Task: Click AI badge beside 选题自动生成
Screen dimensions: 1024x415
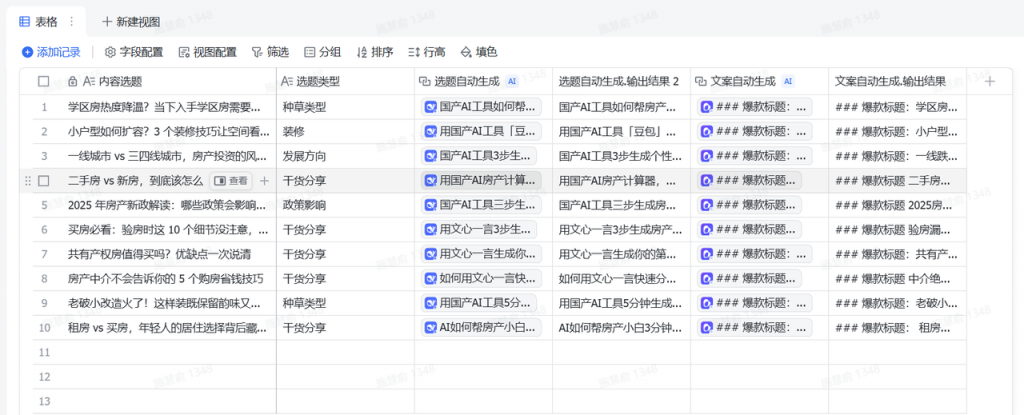Action: click(x=512, y=82)
